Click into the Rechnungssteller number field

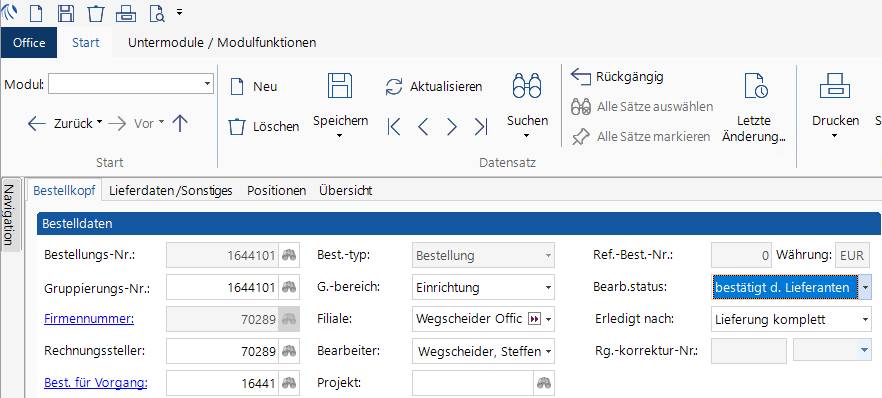[223, 351]
